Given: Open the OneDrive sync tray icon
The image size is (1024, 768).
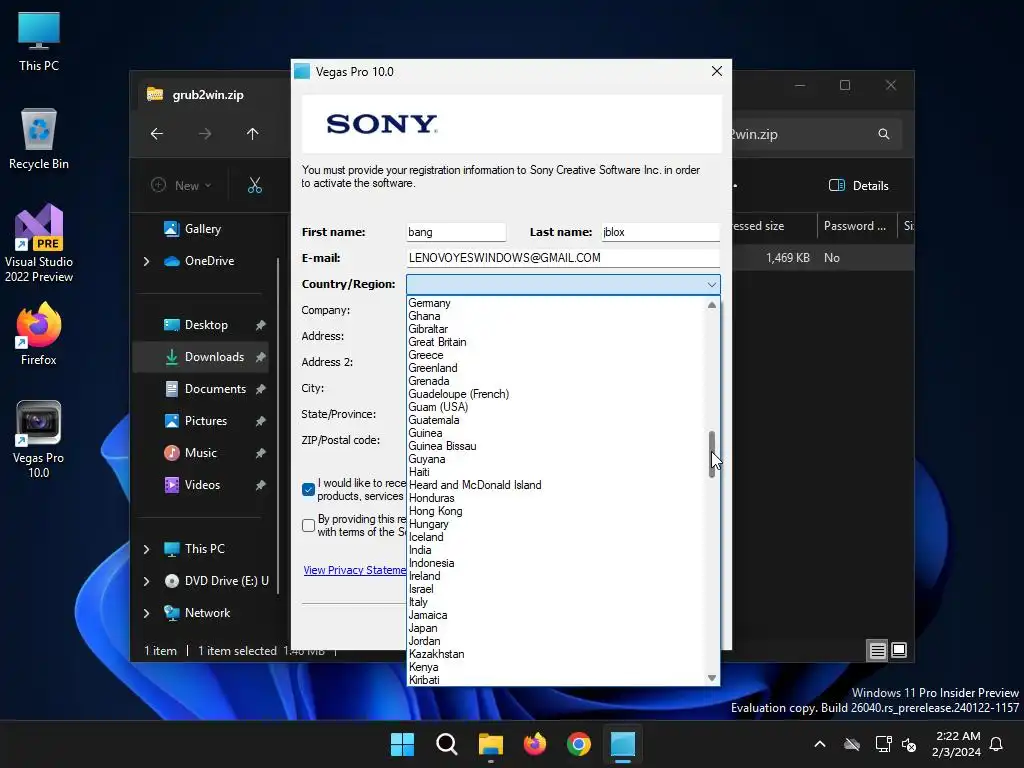Looking at the screenshot, I should (x=852, y=744).
